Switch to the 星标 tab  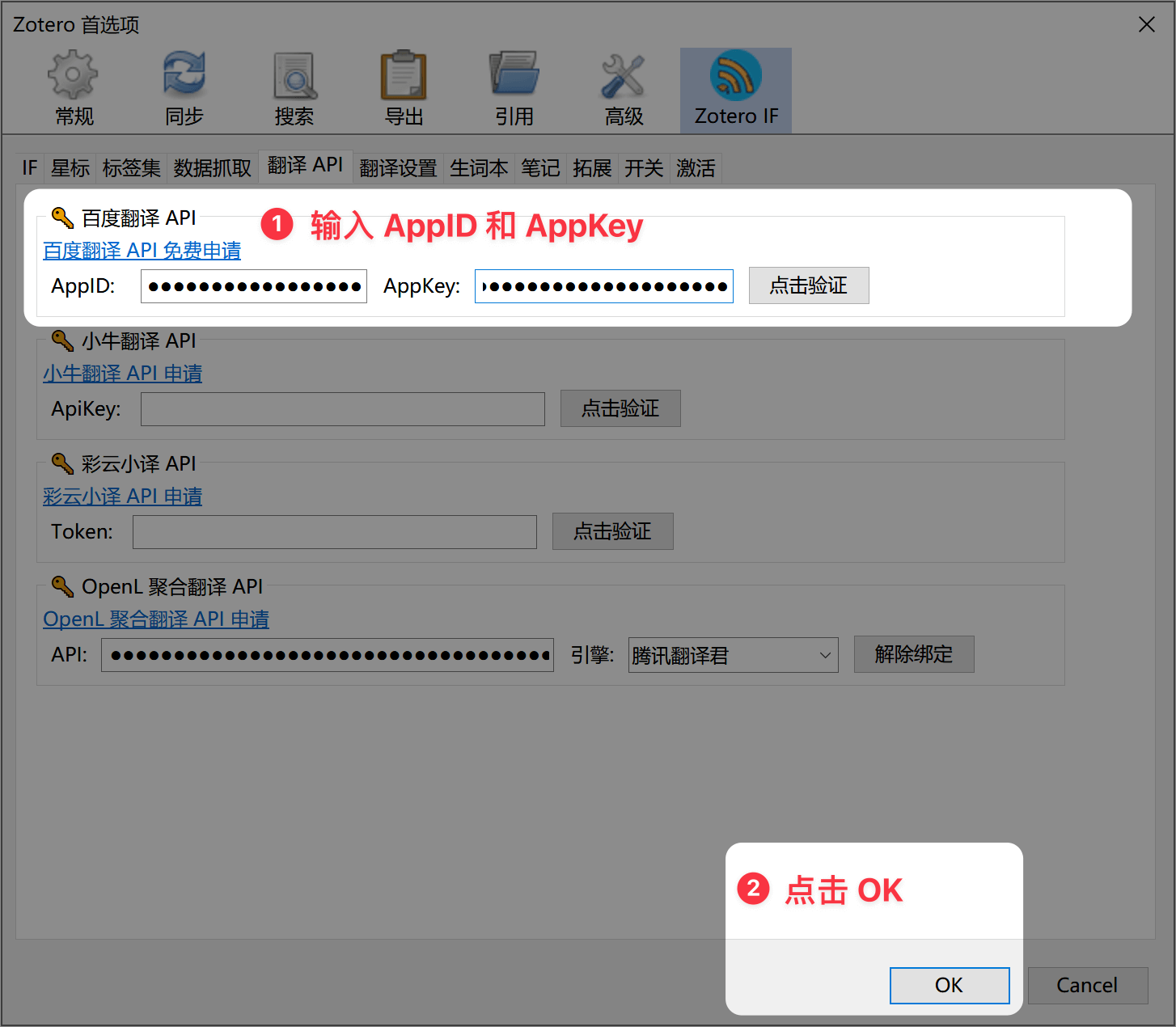(x=70, y=168)
